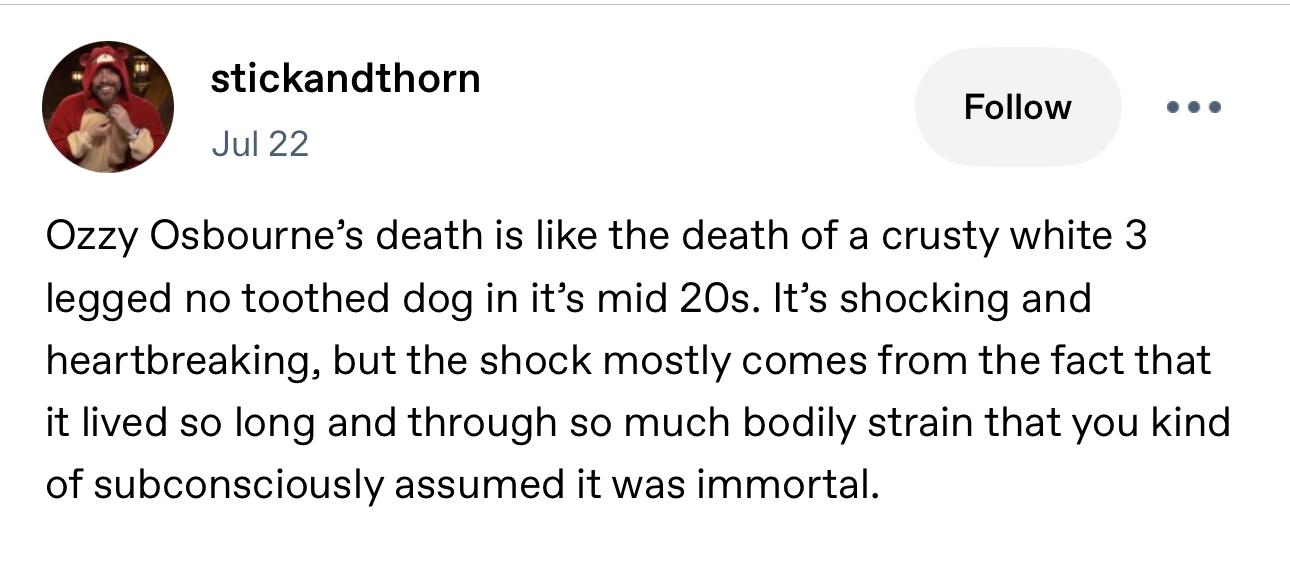Click the stickandthorn profile avatar
Image resolution: width=1290 pixels, height=565 pixels.
[107, 106]
